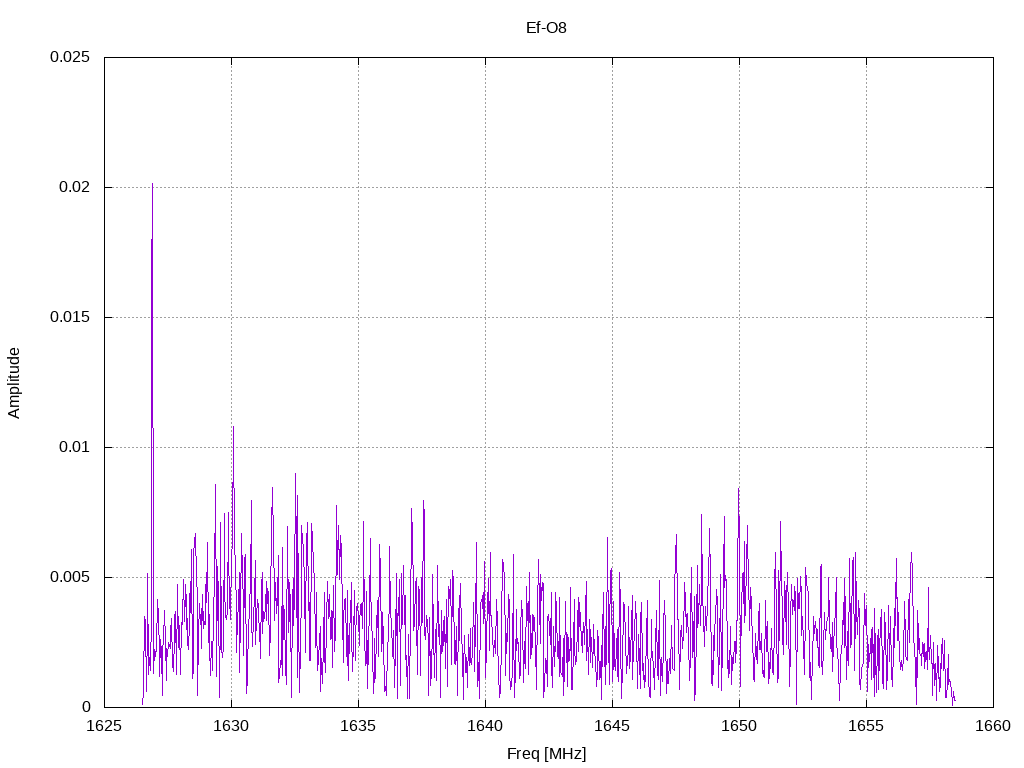The image size is (1024, 768).
Task: Click the plot title Ef-O8
Action: tap(546, 27)
